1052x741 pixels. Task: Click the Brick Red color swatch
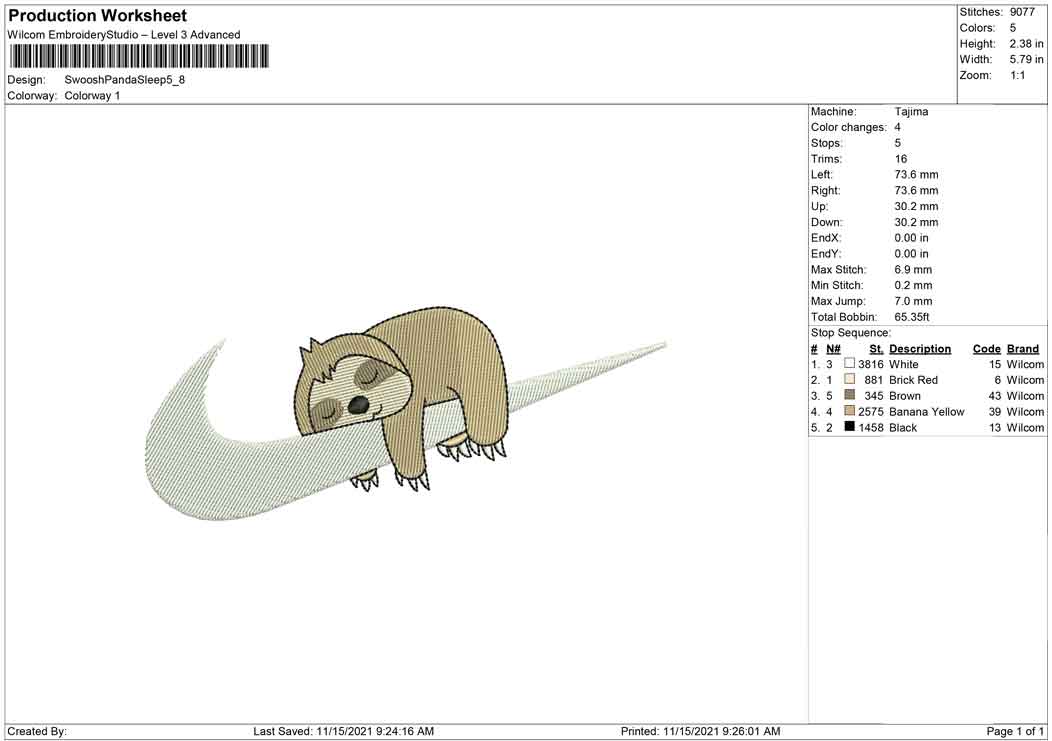(849, 379)
